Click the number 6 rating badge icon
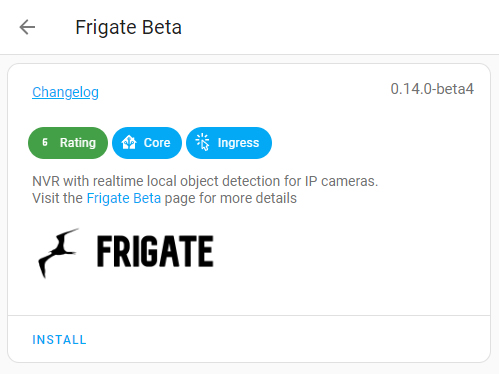This screenshot has height=374, width=499. [45, 142]
